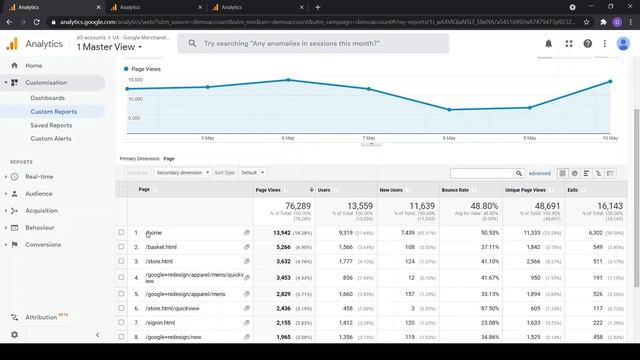Go back with the browser back arrow
640x360 pixels.
coord(9,22)
